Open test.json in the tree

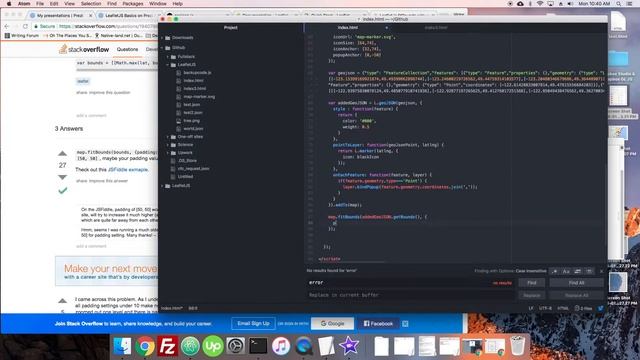click(189, 104)
